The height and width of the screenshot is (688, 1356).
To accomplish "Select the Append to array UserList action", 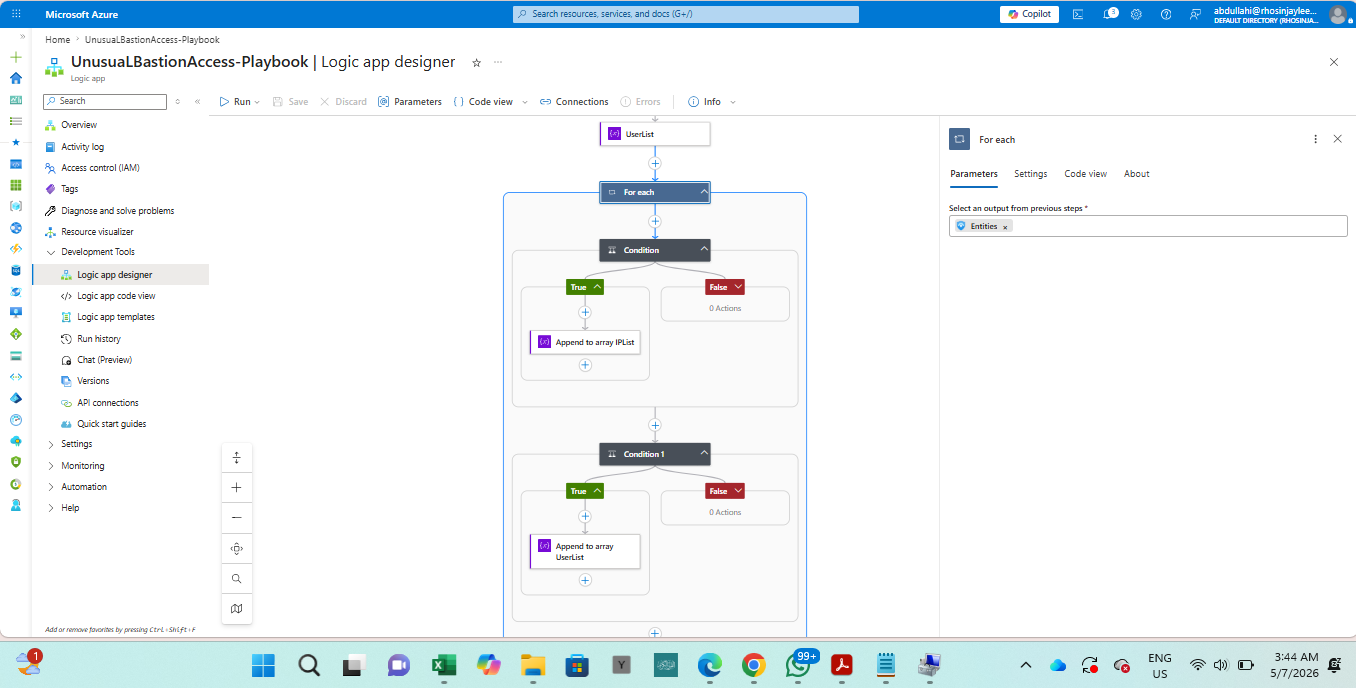I will point(585,551).
